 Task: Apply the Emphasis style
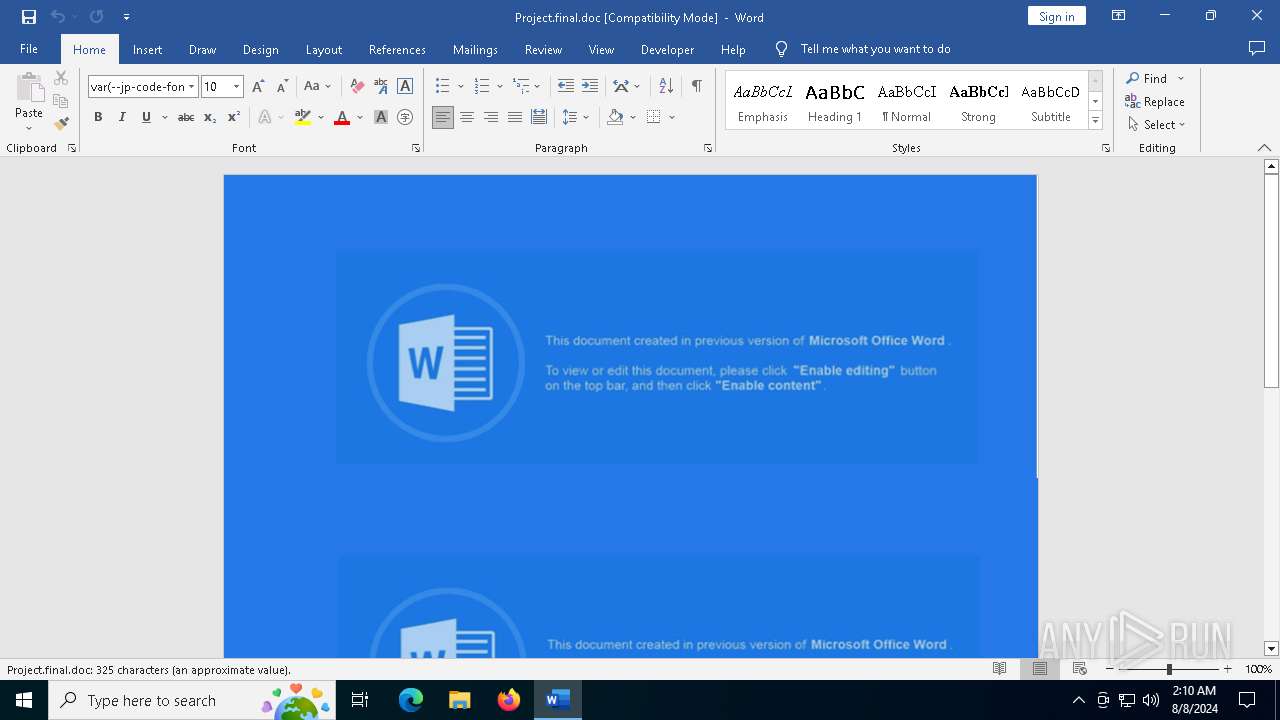coord(763,100)
